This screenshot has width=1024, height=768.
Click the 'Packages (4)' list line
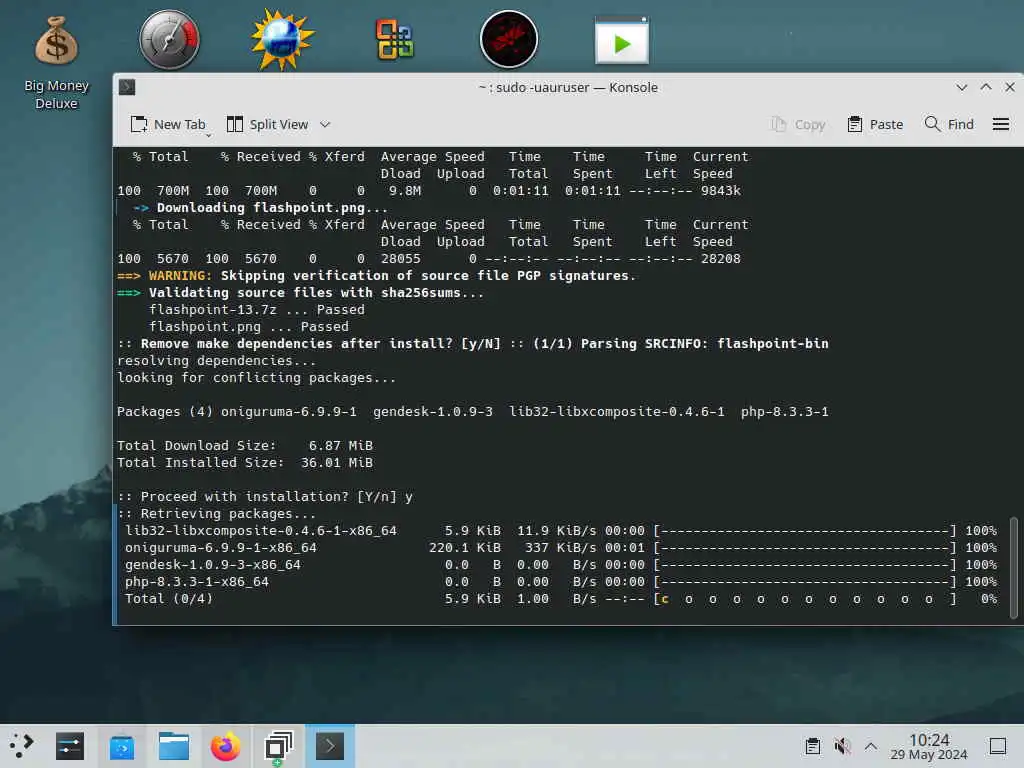473,411
